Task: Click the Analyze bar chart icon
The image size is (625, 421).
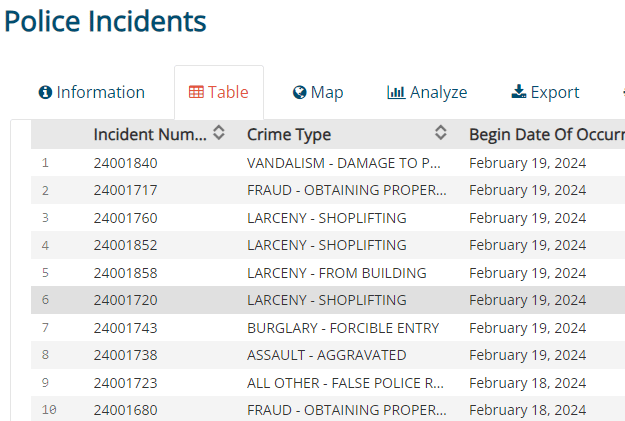Action: (x=396, y=93)
